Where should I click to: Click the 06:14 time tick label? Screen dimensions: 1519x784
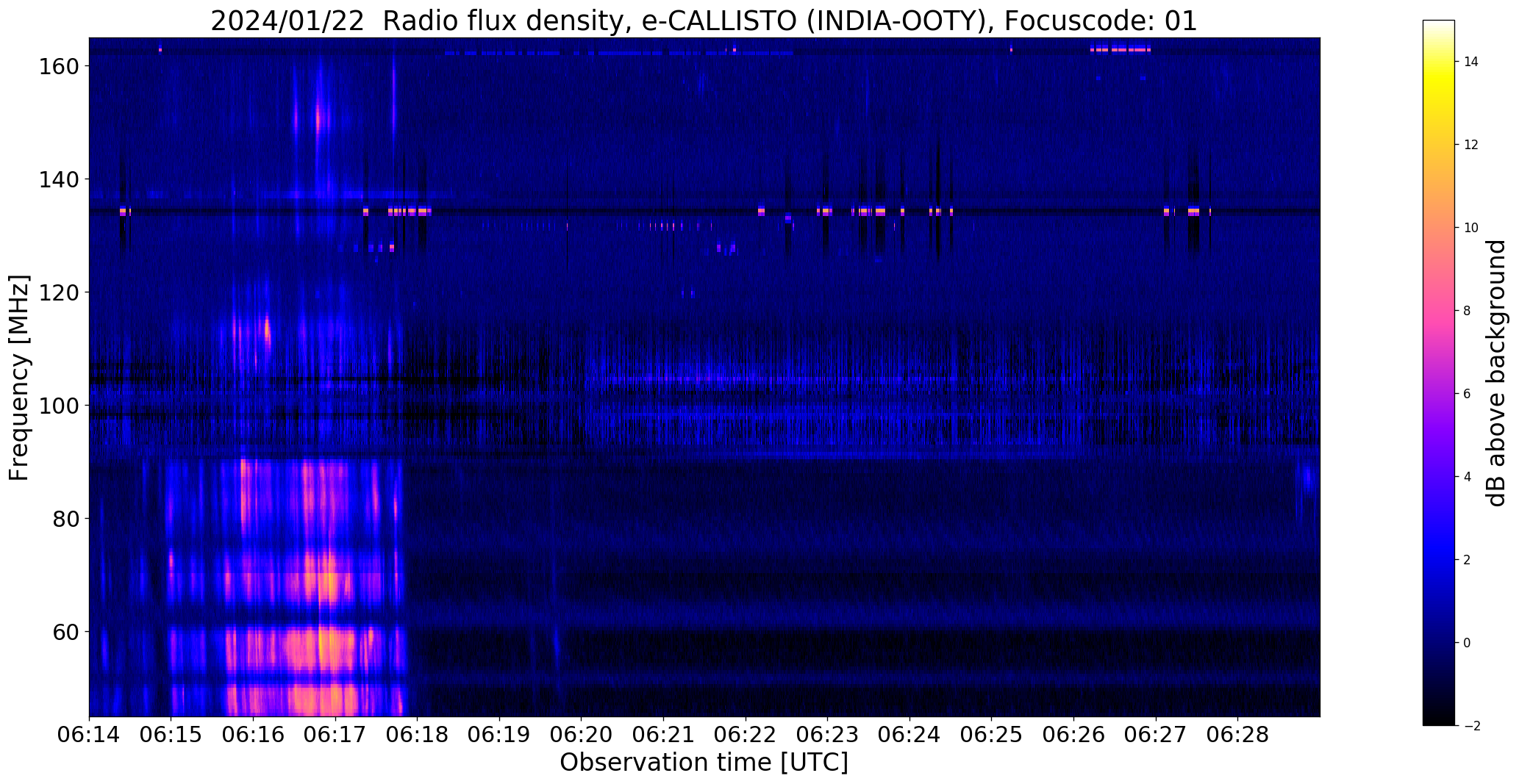pyautogui.click(x=89, y=736)
